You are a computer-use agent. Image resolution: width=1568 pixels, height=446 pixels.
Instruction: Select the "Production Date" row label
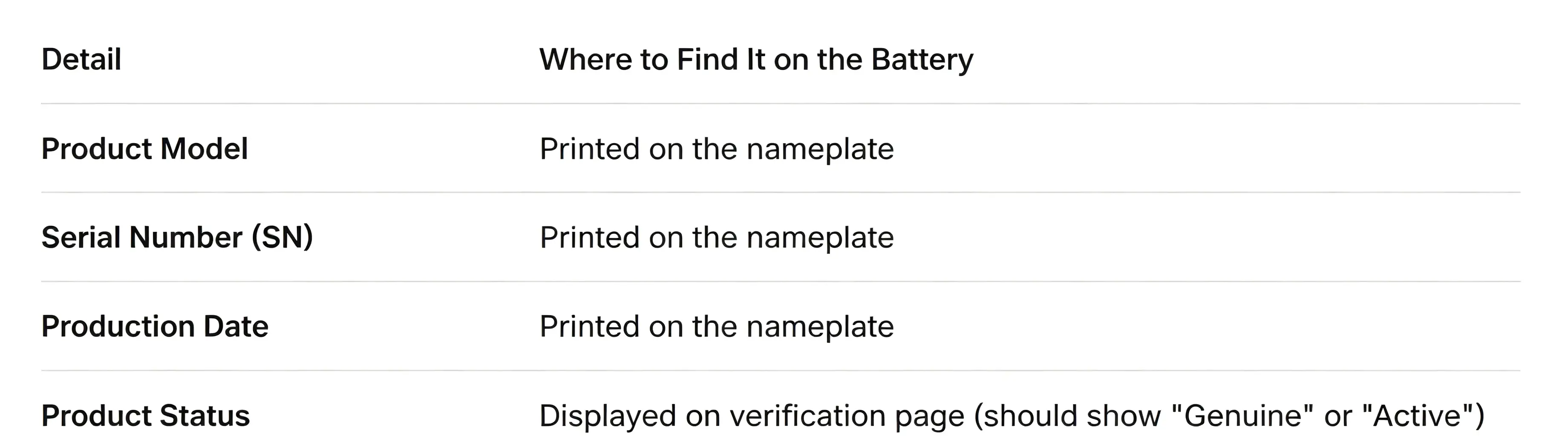point(155,326)
